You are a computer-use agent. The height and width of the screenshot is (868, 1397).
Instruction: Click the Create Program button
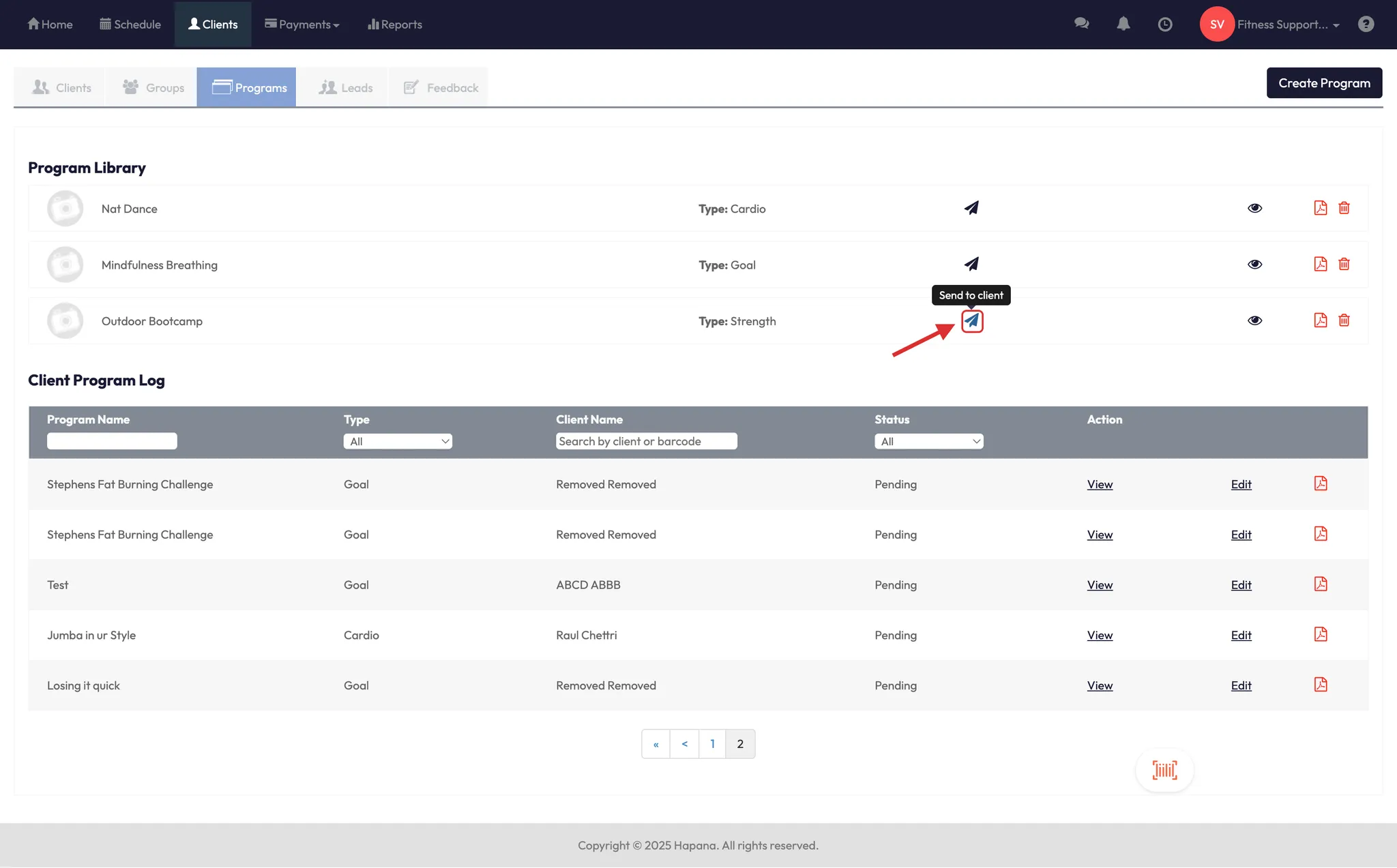pos(1324,83)
